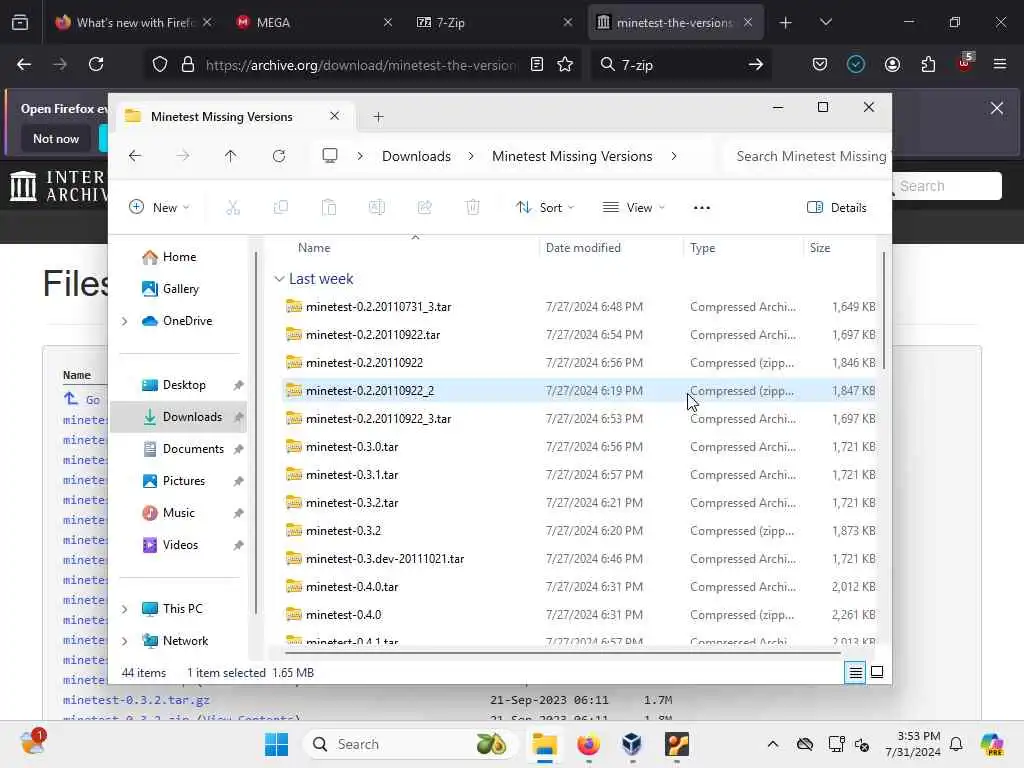This screenshot has width=1024, height=768.
Task: Open Firefox extensions puzzle icon
Action: [928, 64]
